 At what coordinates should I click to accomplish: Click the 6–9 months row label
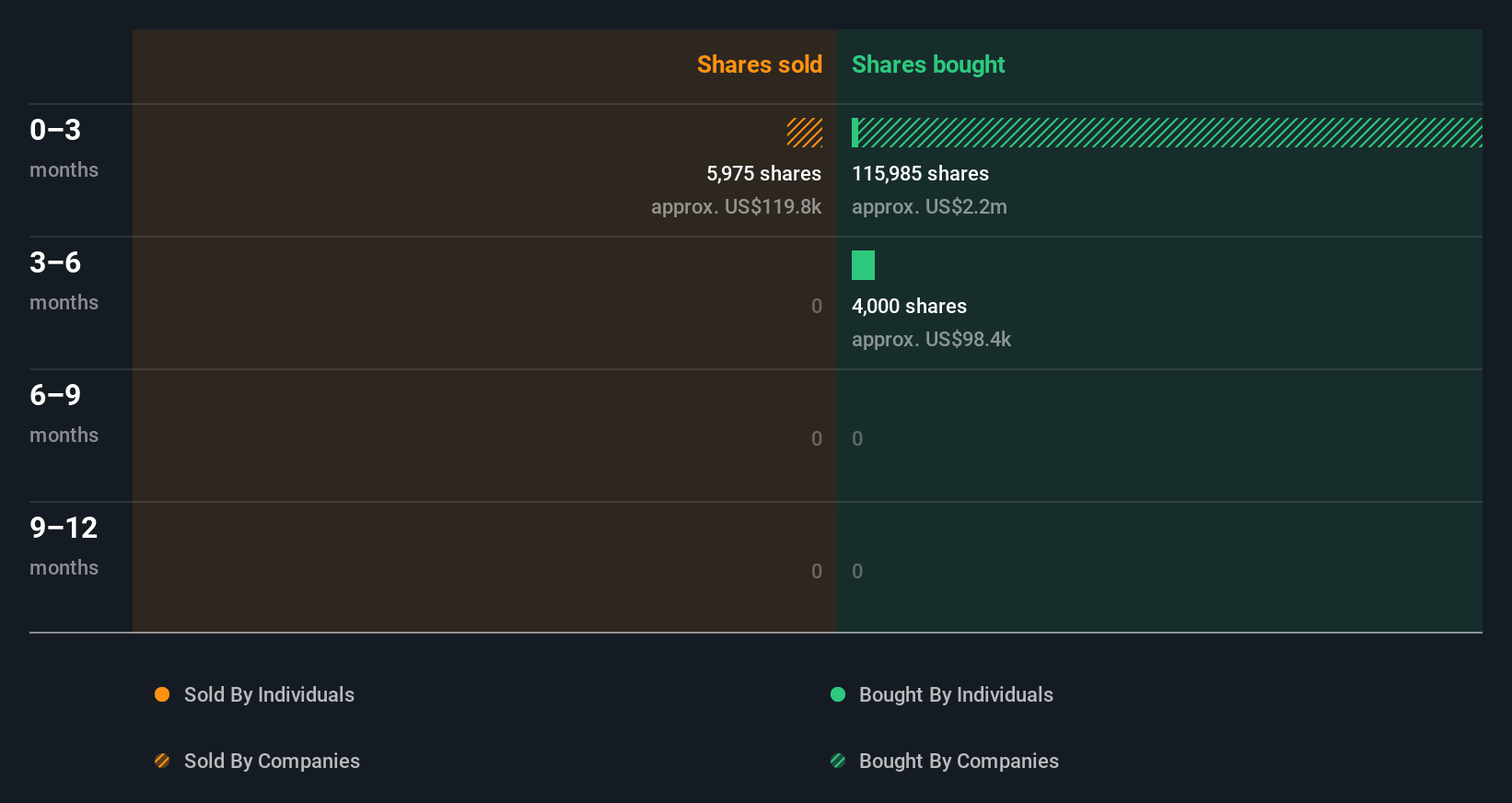click(x=64, y=413)
